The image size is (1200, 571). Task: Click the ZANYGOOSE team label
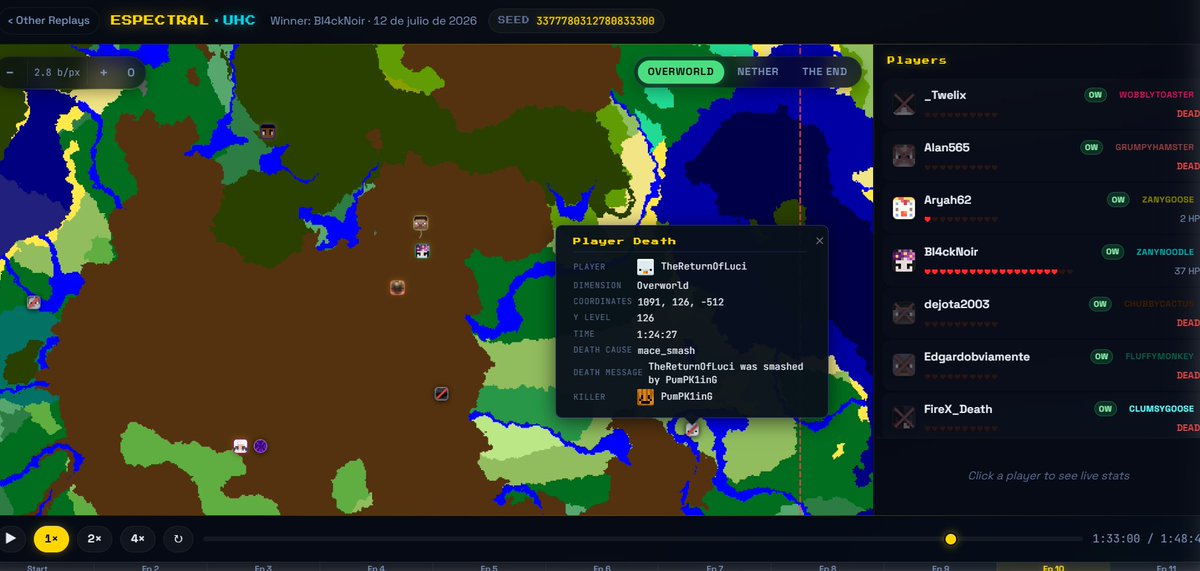pyautogui.click(x=1168, y=200)
